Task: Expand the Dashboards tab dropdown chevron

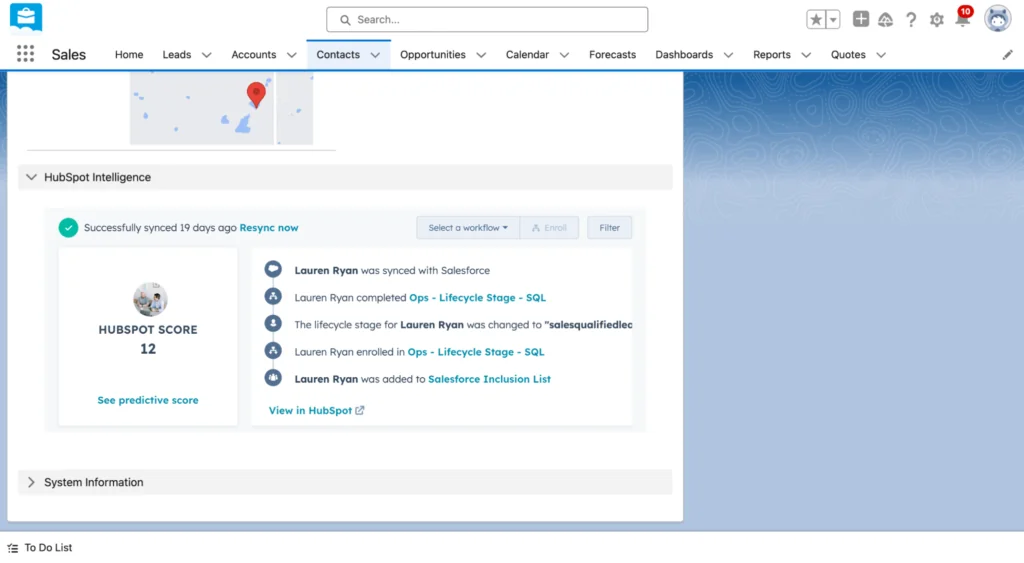Action: point(728,56)
